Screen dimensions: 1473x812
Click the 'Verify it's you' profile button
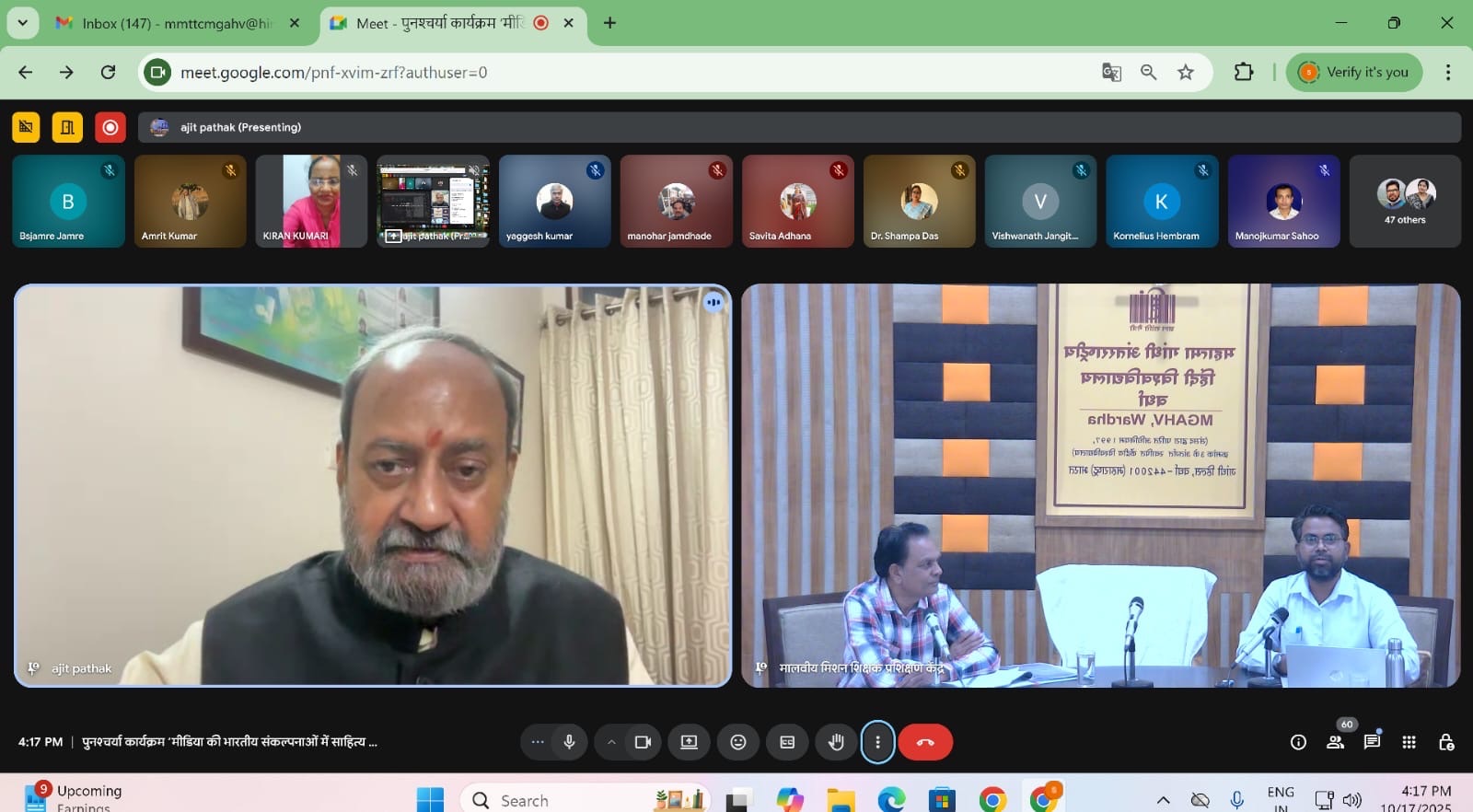[x=1354, y=72]
